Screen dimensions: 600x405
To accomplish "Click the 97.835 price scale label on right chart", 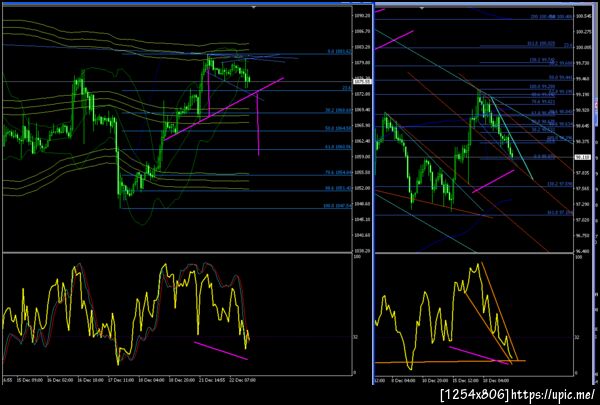I will (x=583, y=173).
